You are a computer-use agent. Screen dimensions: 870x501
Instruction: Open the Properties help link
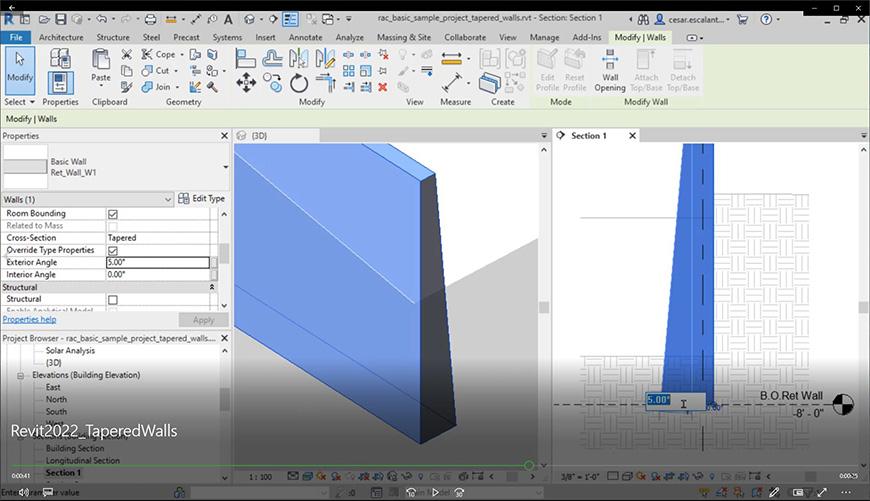coord(29,320)
